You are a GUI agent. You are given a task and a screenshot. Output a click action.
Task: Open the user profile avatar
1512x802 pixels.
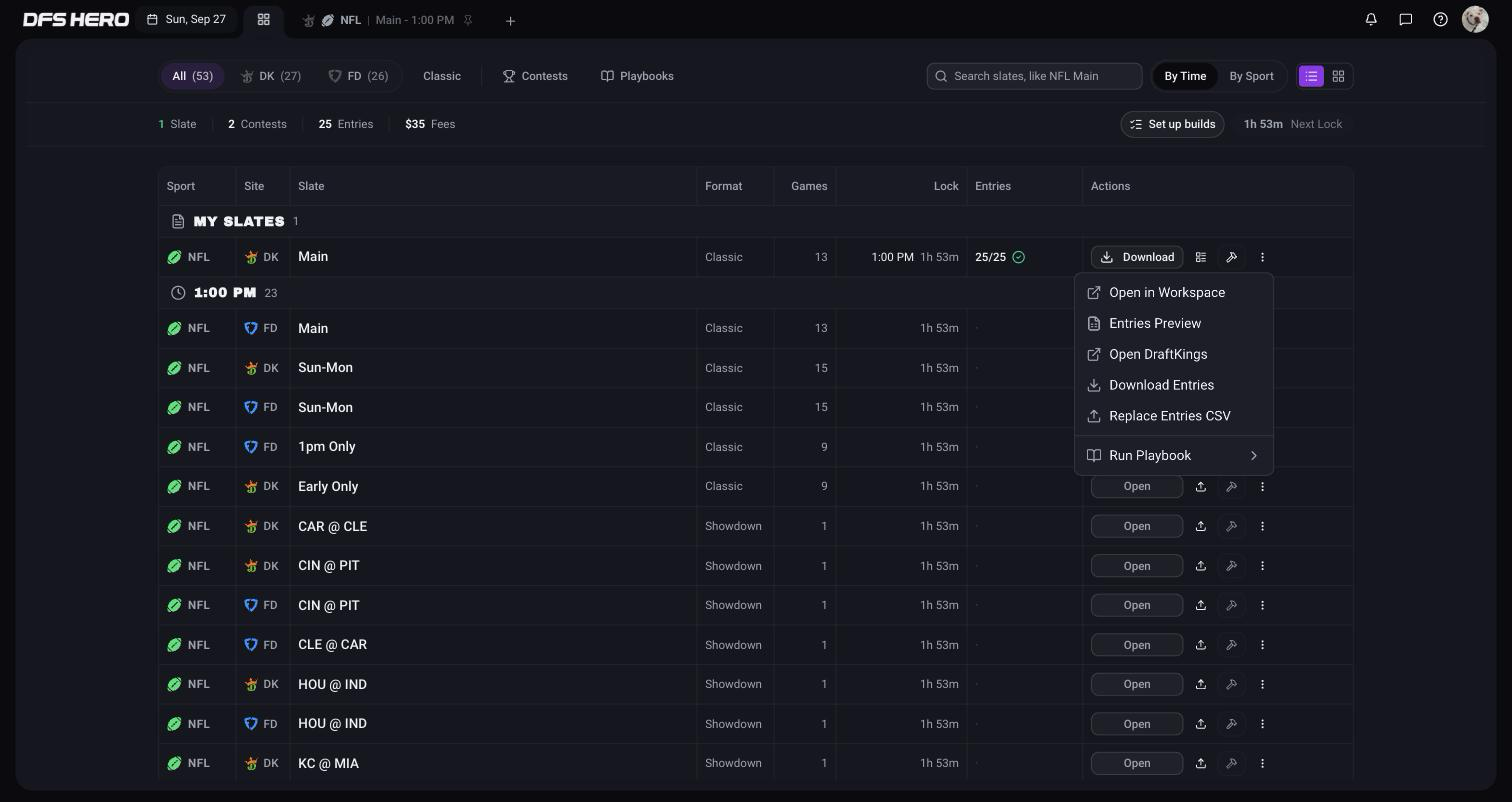(1475, 19)
